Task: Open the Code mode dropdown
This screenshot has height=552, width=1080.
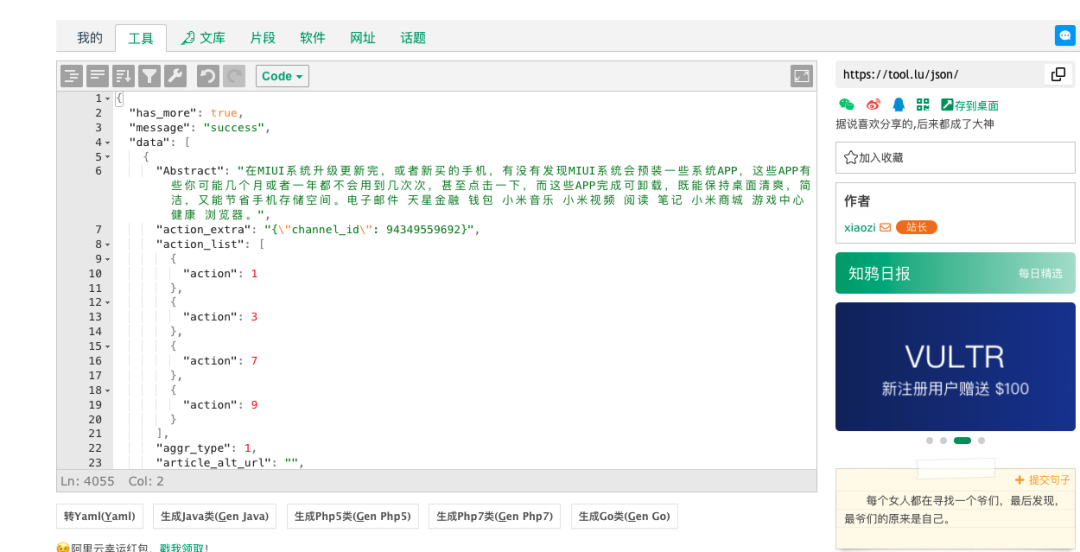Action: pos(282,76)
